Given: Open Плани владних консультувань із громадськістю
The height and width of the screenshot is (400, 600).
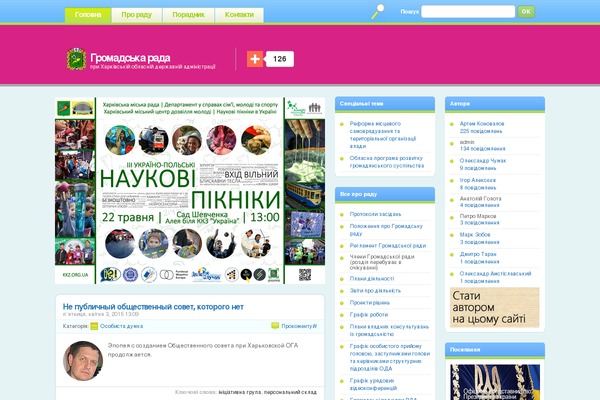Looking at the screenshot, I should coord(389,330).
